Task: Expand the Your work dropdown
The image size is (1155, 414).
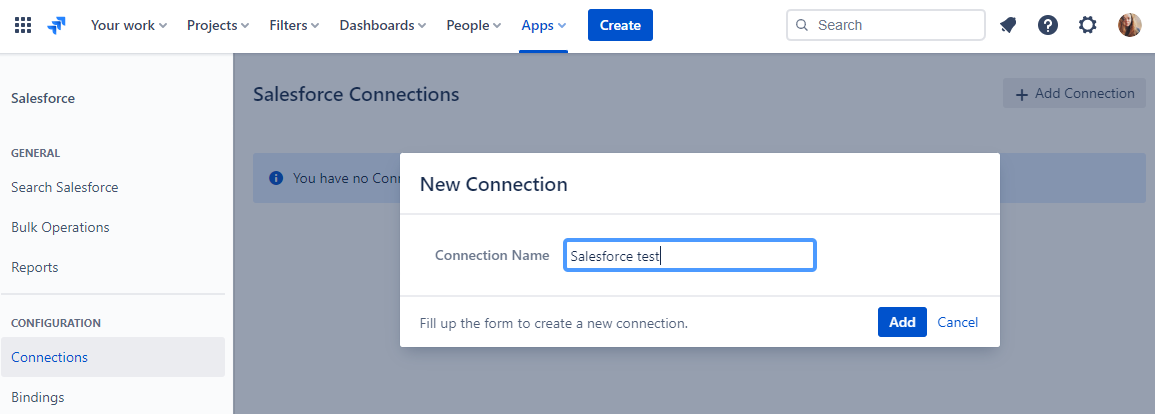Action: click(129, 25)
